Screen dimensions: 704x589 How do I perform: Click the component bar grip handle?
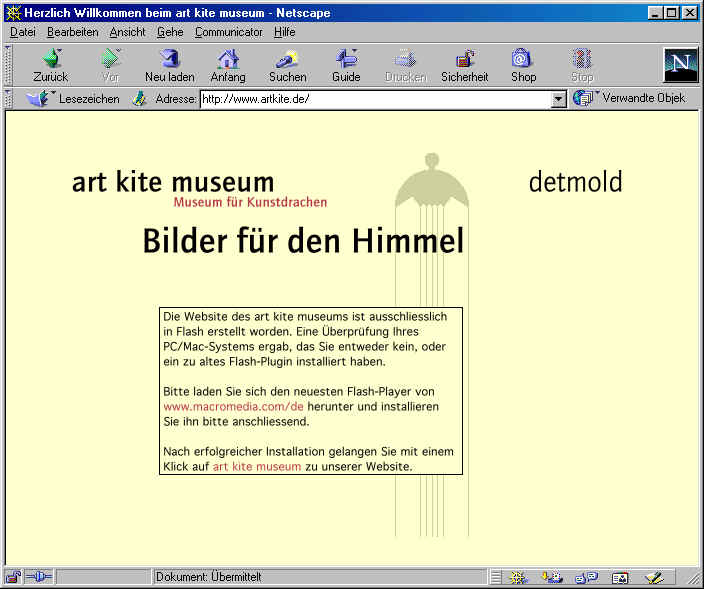[x=496, y=577]
